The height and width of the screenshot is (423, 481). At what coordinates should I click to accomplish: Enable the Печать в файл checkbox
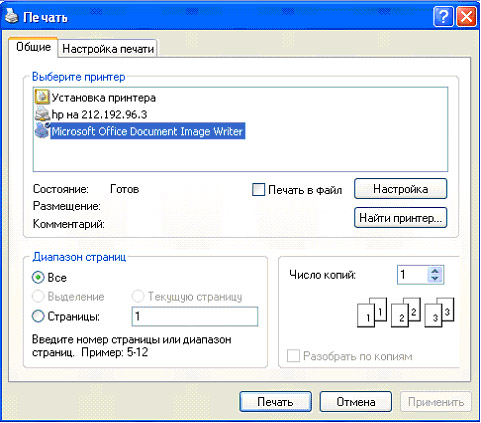pos(258,189)
